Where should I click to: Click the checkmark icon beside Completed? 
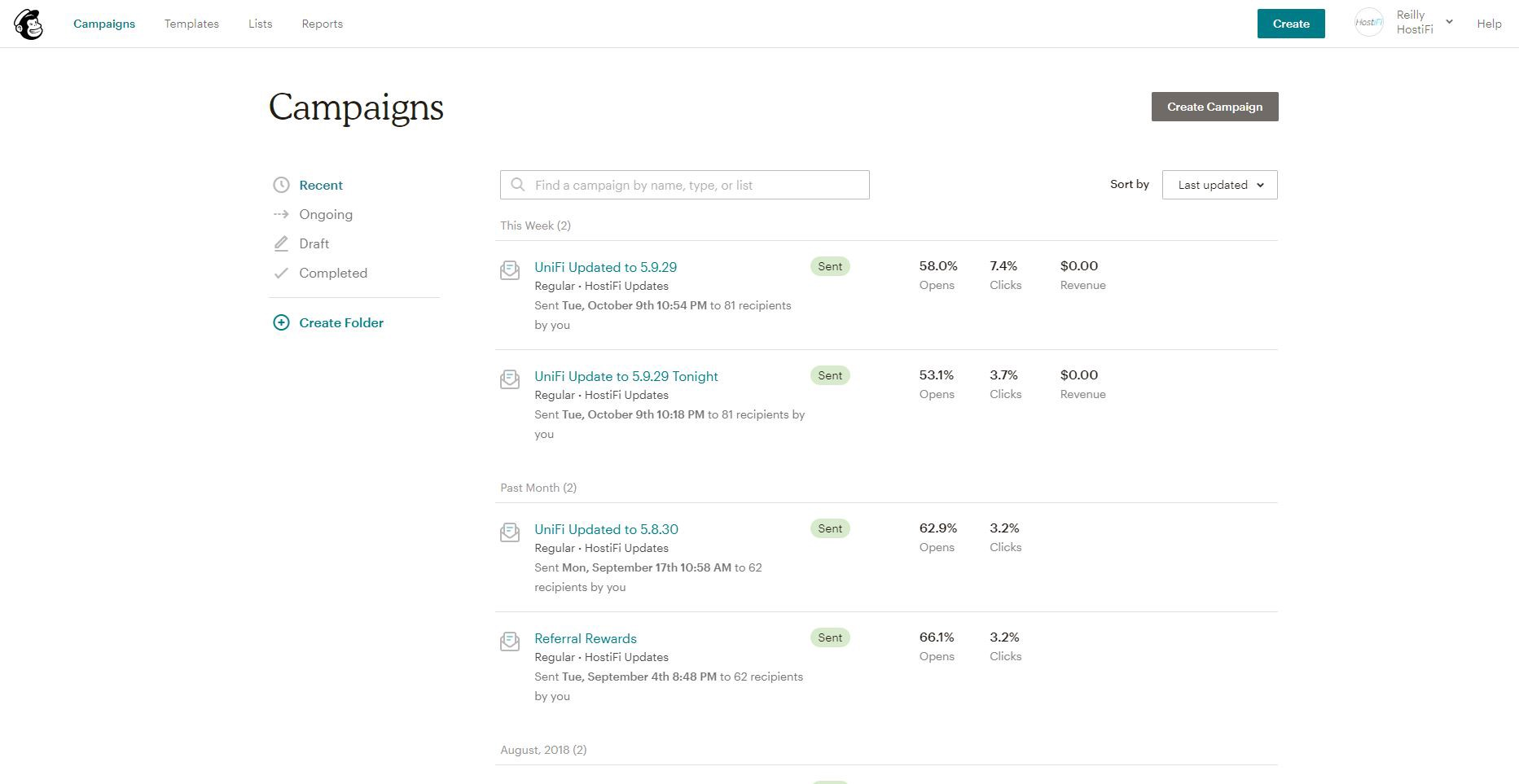tap(281, 273)
